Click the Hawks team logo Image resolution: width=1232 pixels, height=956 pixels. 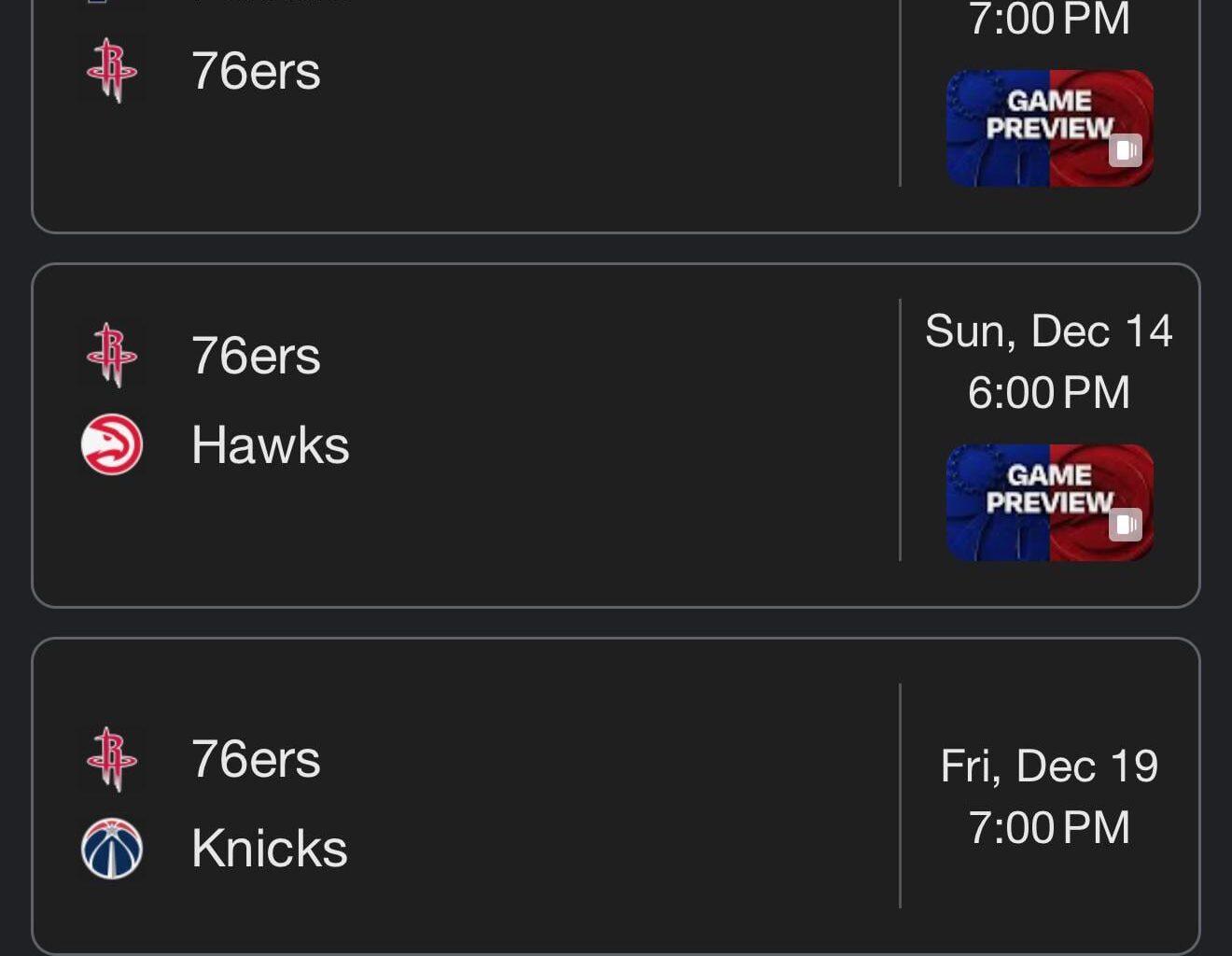(x=112, y=444)
